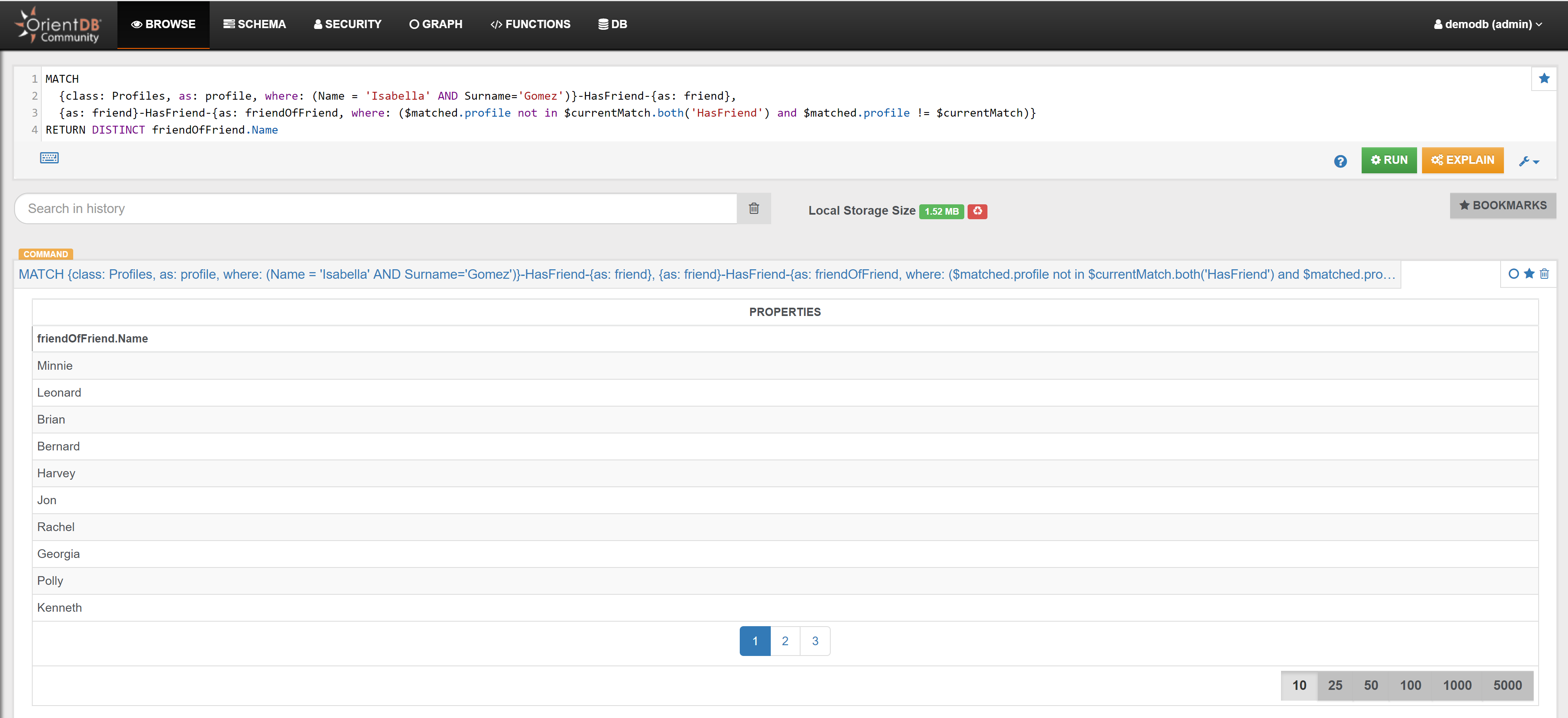Open the keyboard shortcuts icon below the editor
The width and height of the screenshot is (1568, 718).
tap(49, 158)
